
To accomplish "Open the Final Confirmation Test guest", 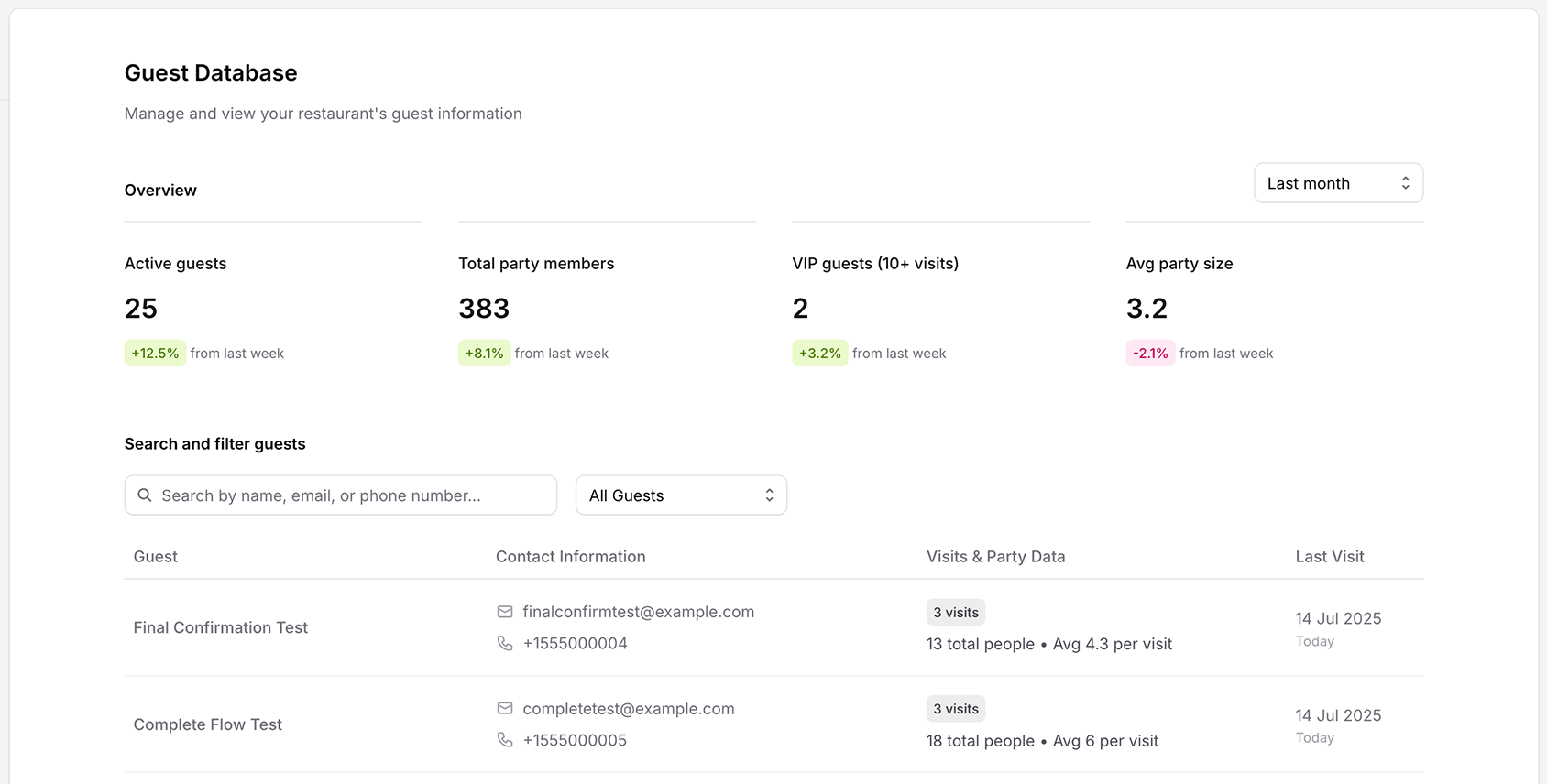I will [221, 628].
